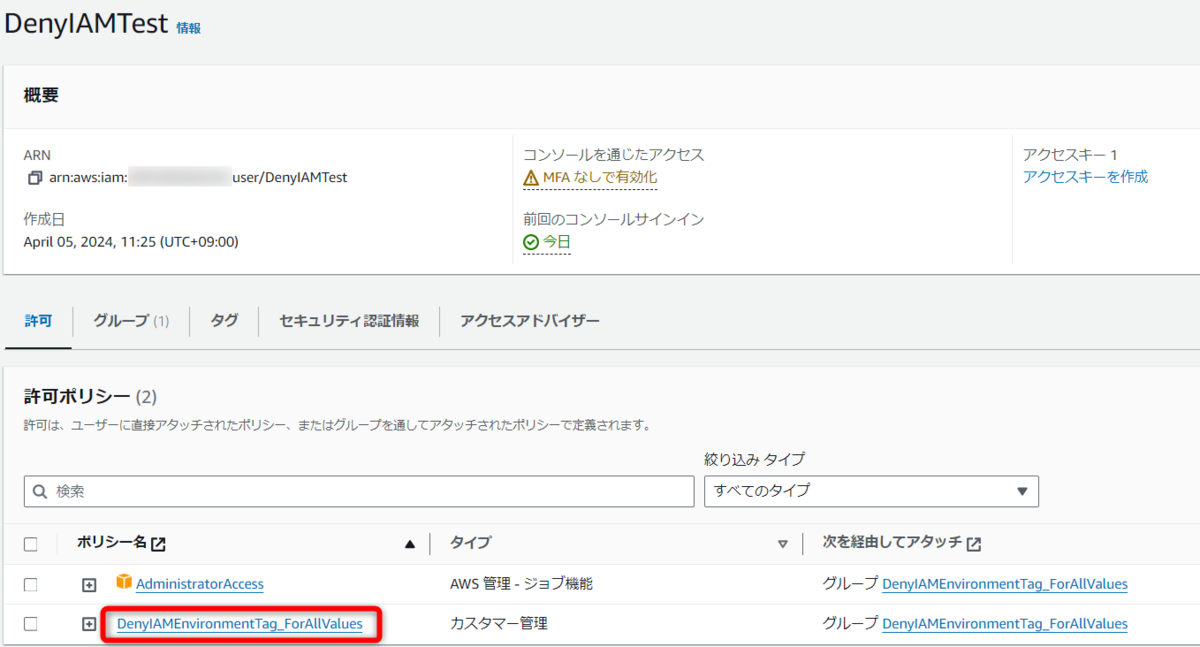1200x647 pixels.
Task: Check the AdministratorAccess row checkbox
Action: [31, 584]
